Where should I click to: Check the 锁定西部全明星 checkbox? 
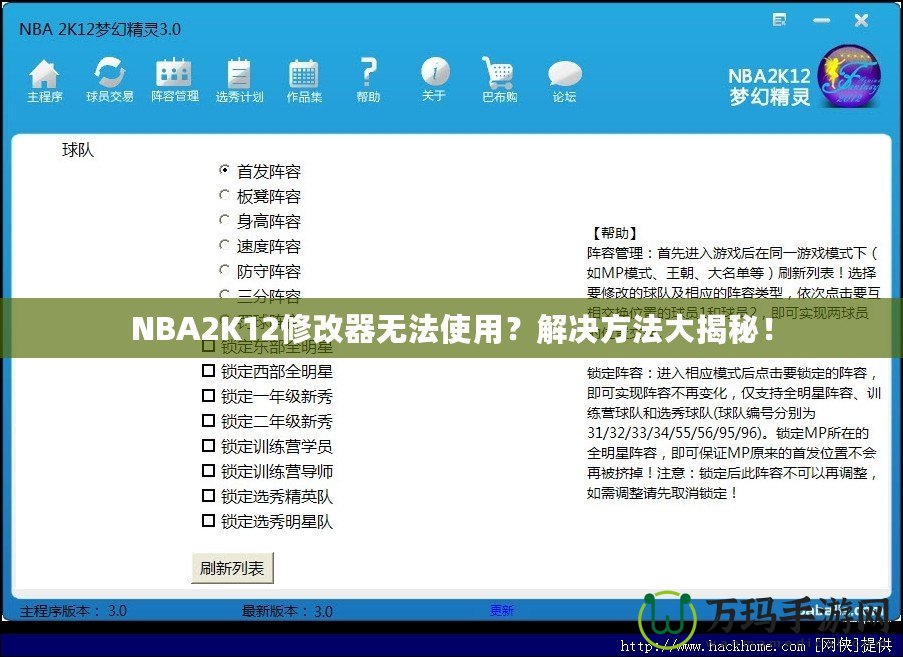pyautogui.click(x=208, y=371)
